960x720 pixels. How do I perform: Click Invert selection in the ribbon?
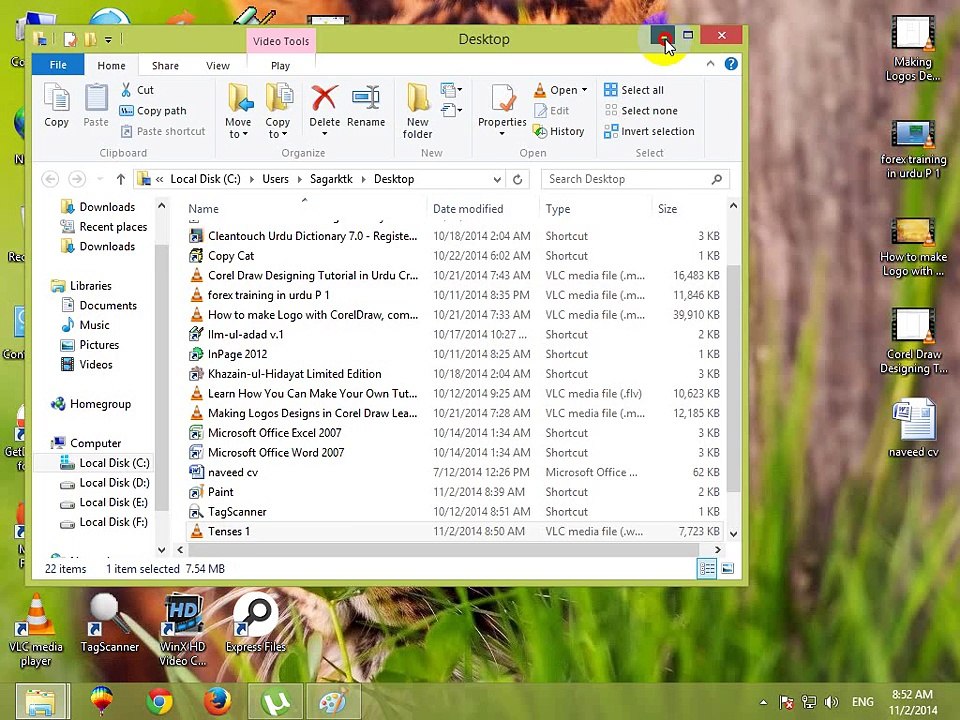(x=649, y=131)
